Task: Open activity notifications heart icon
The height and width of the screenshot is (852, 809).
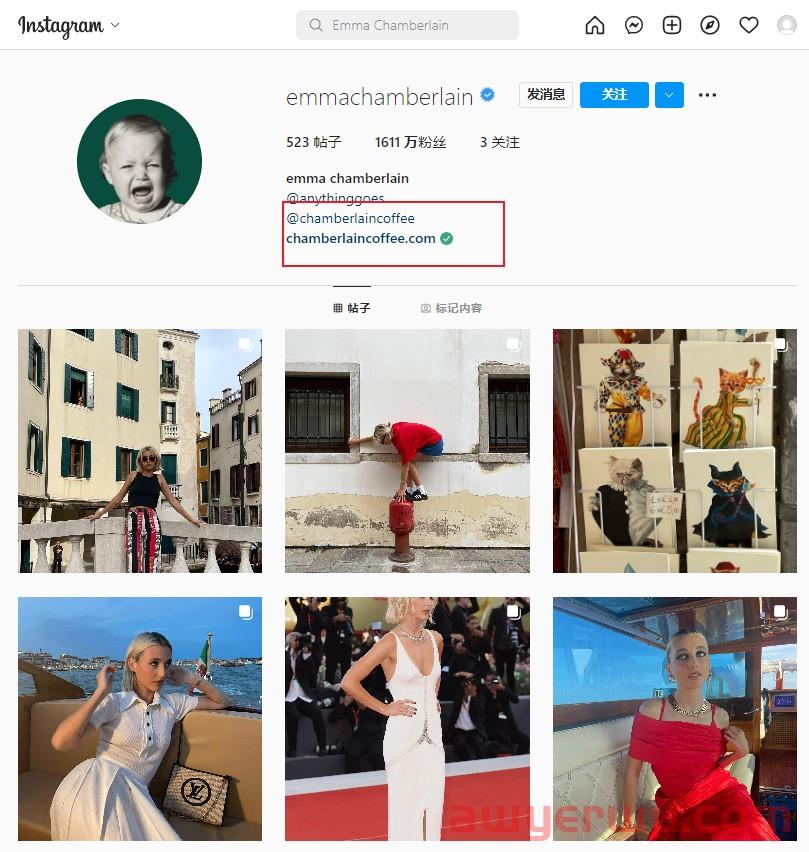Action: 749,25
